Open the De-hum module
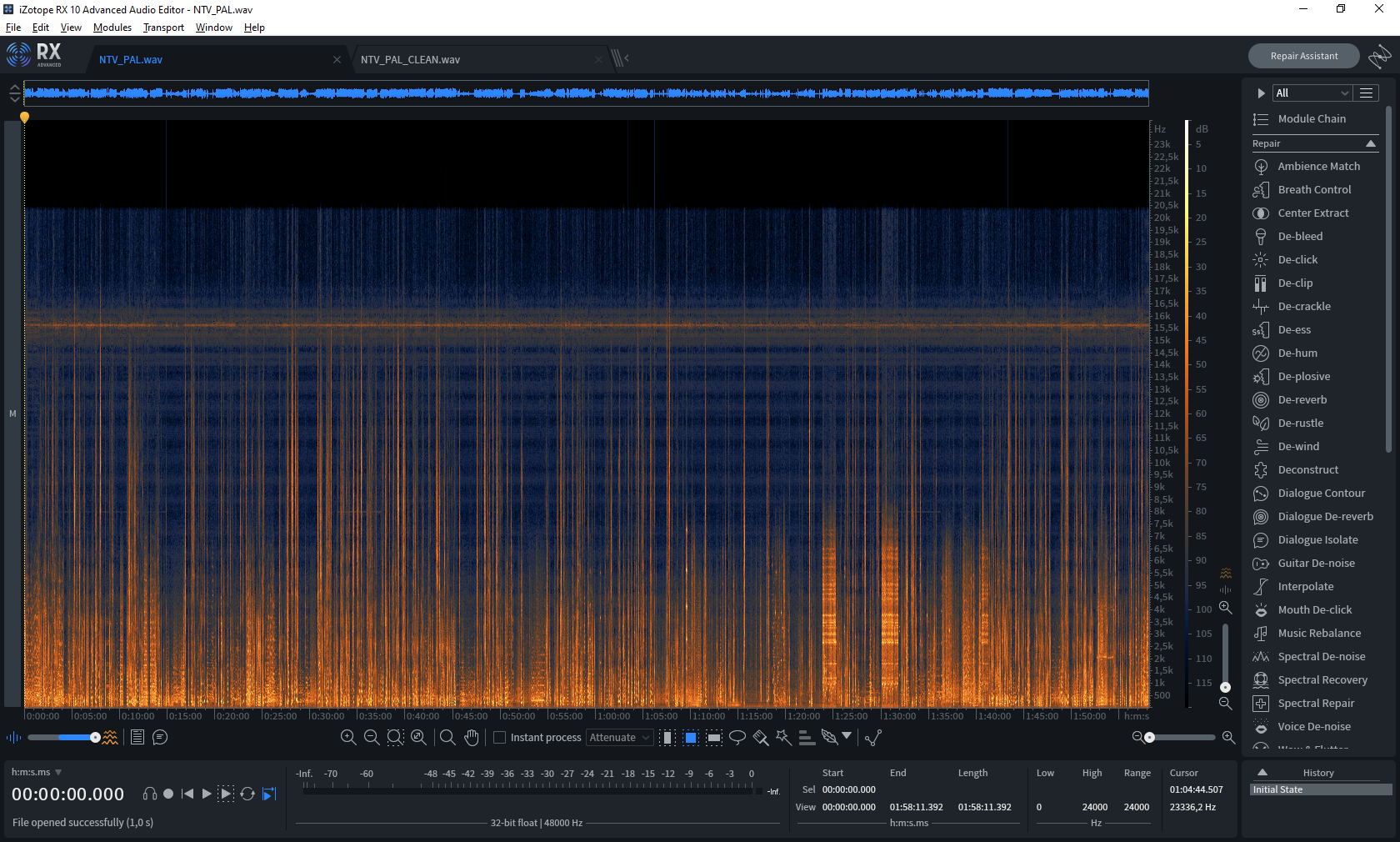1400x842 pixels. point(1317,353)
